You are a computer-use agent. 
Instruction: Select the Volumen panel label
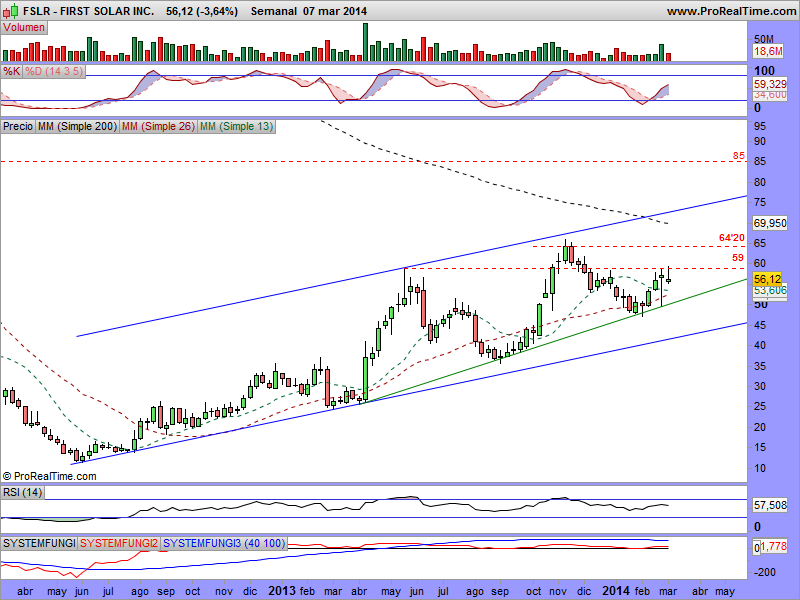click(24, 28)
